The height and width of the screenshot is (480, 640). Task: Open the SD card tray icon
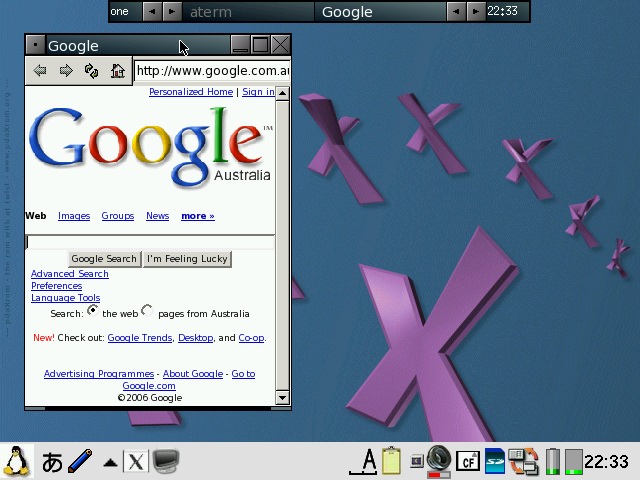(495, 461)
